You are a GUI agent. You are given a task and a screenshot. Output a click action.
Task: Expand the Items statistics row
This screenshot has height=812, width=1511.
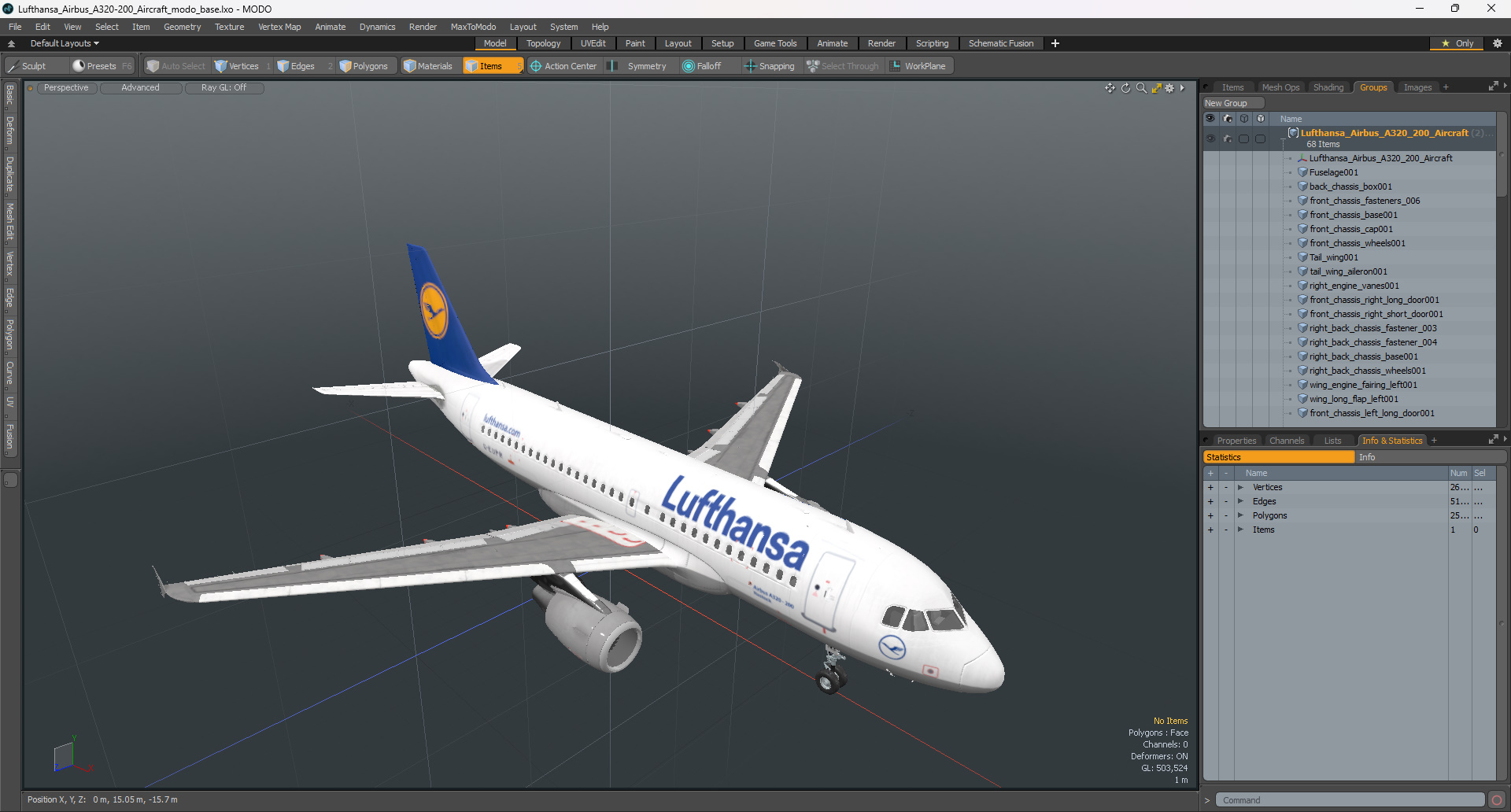[1240, 530]
